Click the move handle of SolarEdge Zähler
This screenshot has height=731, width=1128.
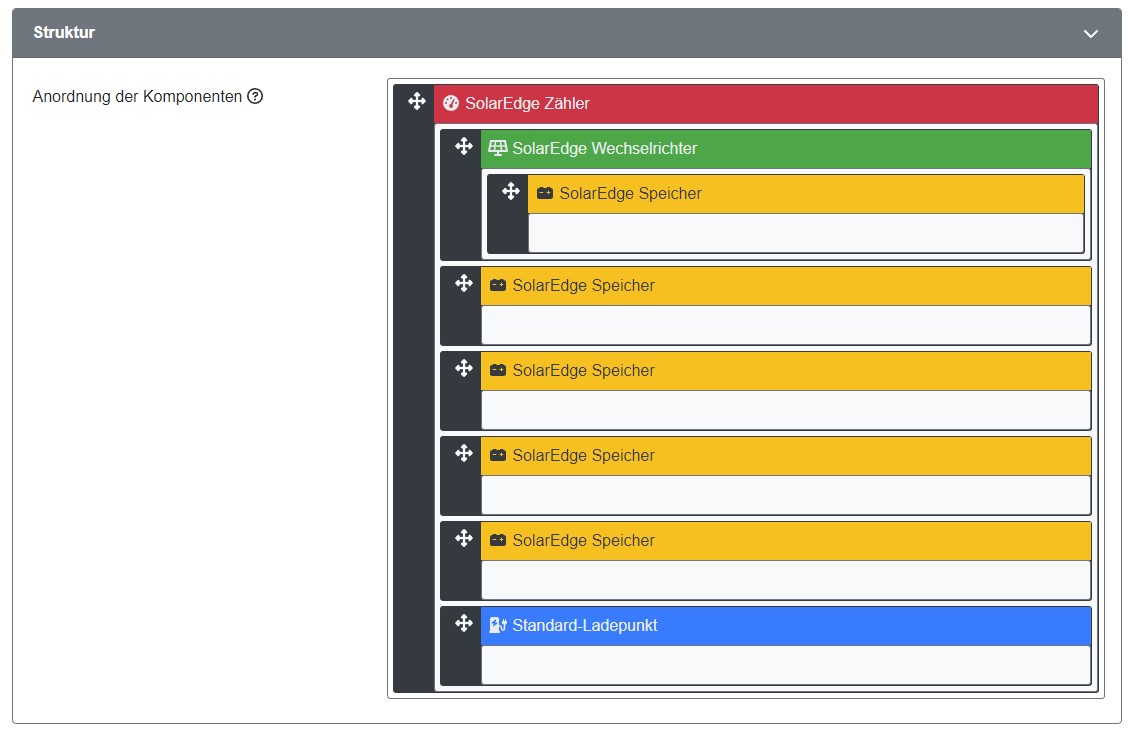pos(417,101)
